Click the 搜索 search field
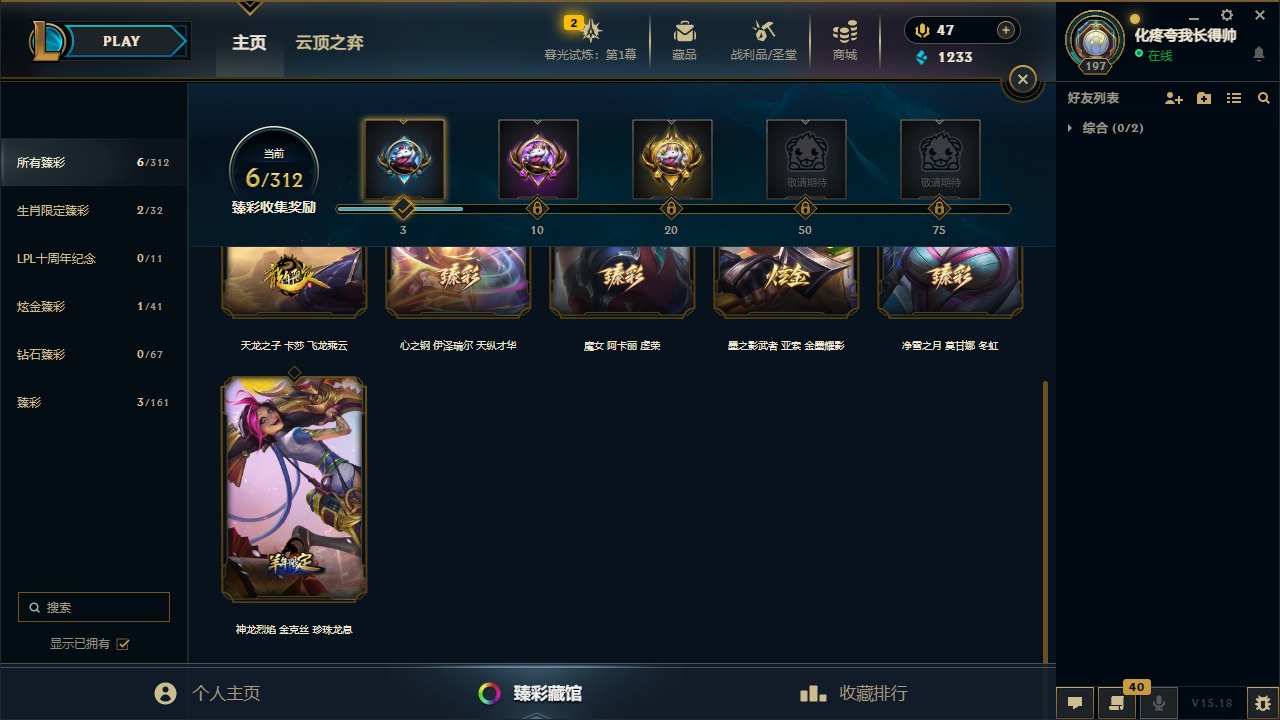The height and width of the screenshot is (720, 1280). tap(94, 607)
